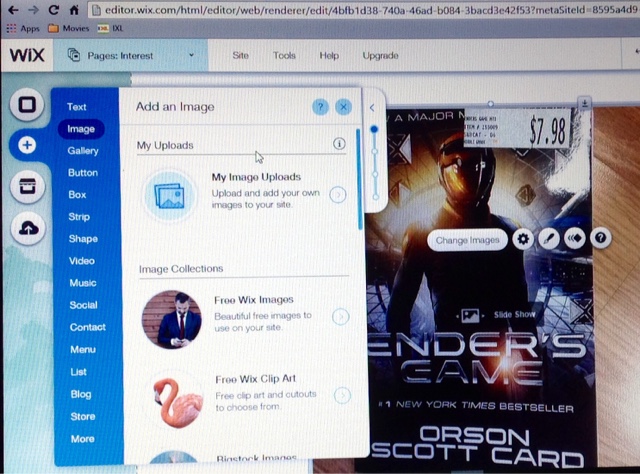Open the App Market store icon in sidebar
Screen dimensions: 640x474
click(x=27, y=187)
